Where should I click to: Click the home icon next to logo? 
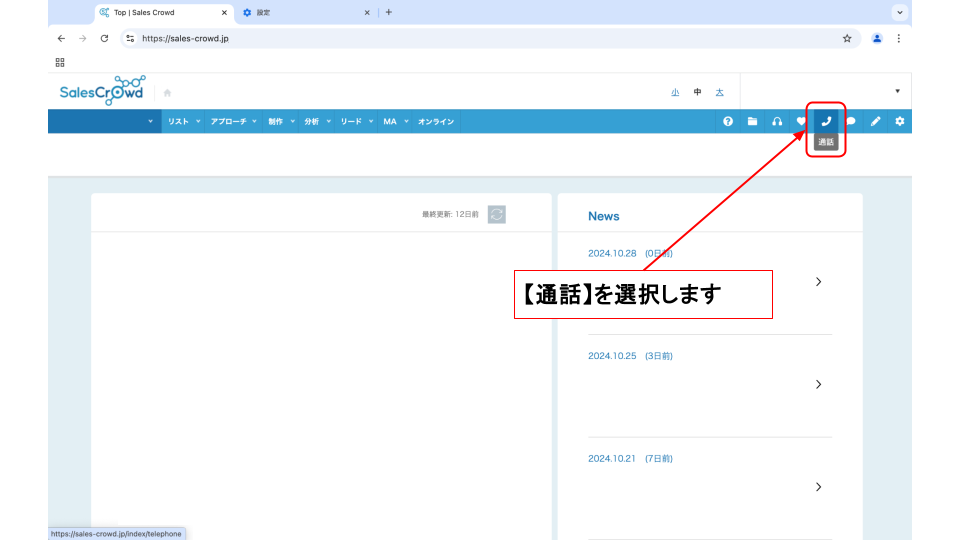[x=167, y=93]
